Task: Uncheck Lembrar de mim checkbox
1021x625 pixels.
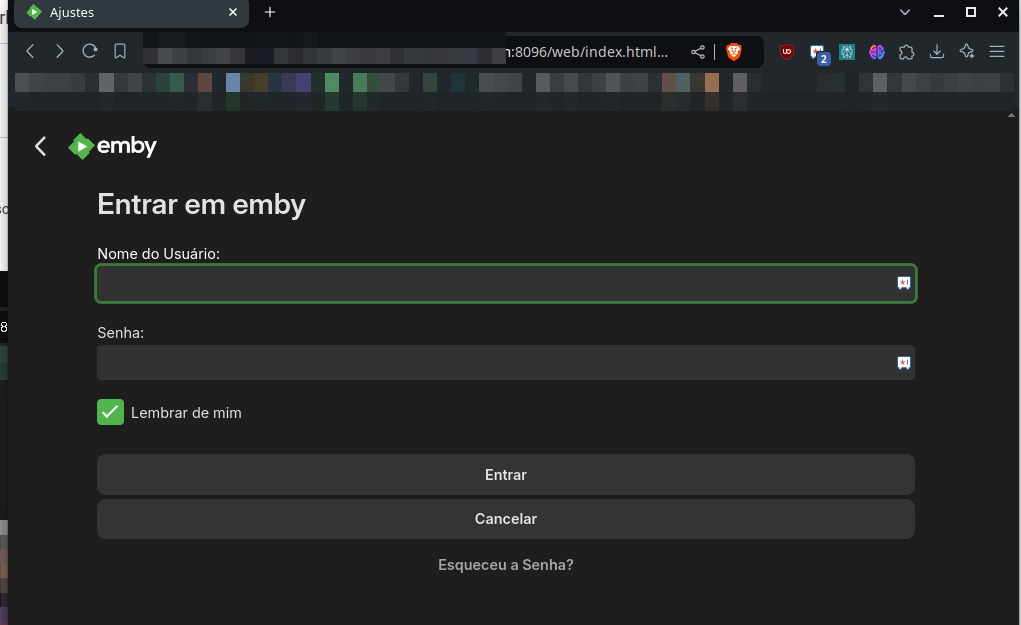Action: [x=111, y=412]
